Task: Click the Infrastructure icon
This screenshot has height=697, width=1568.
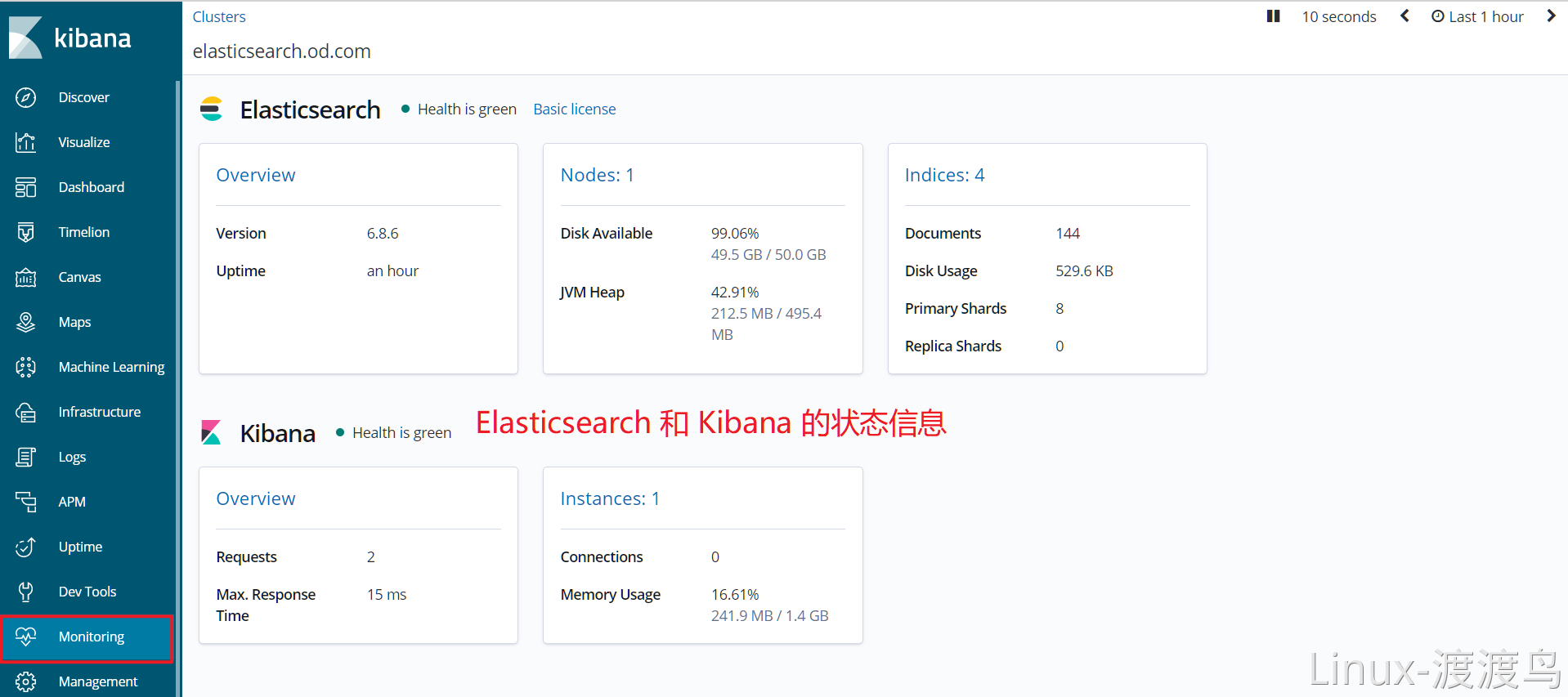Action: (x=26, y=412)
